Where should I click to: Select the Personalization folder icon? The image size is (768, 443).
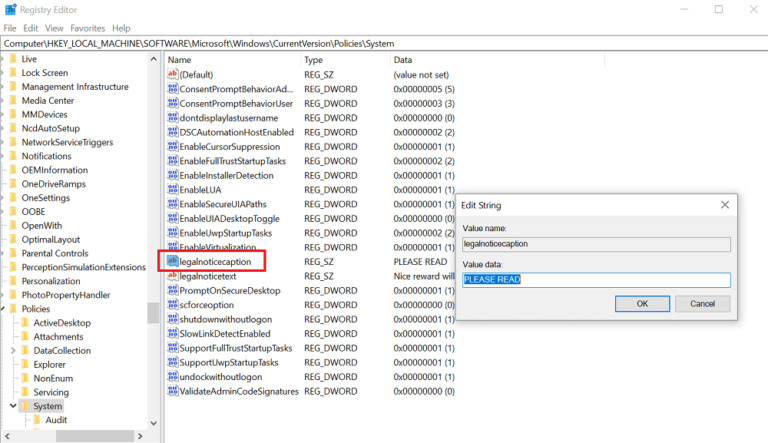pos(13,282)
